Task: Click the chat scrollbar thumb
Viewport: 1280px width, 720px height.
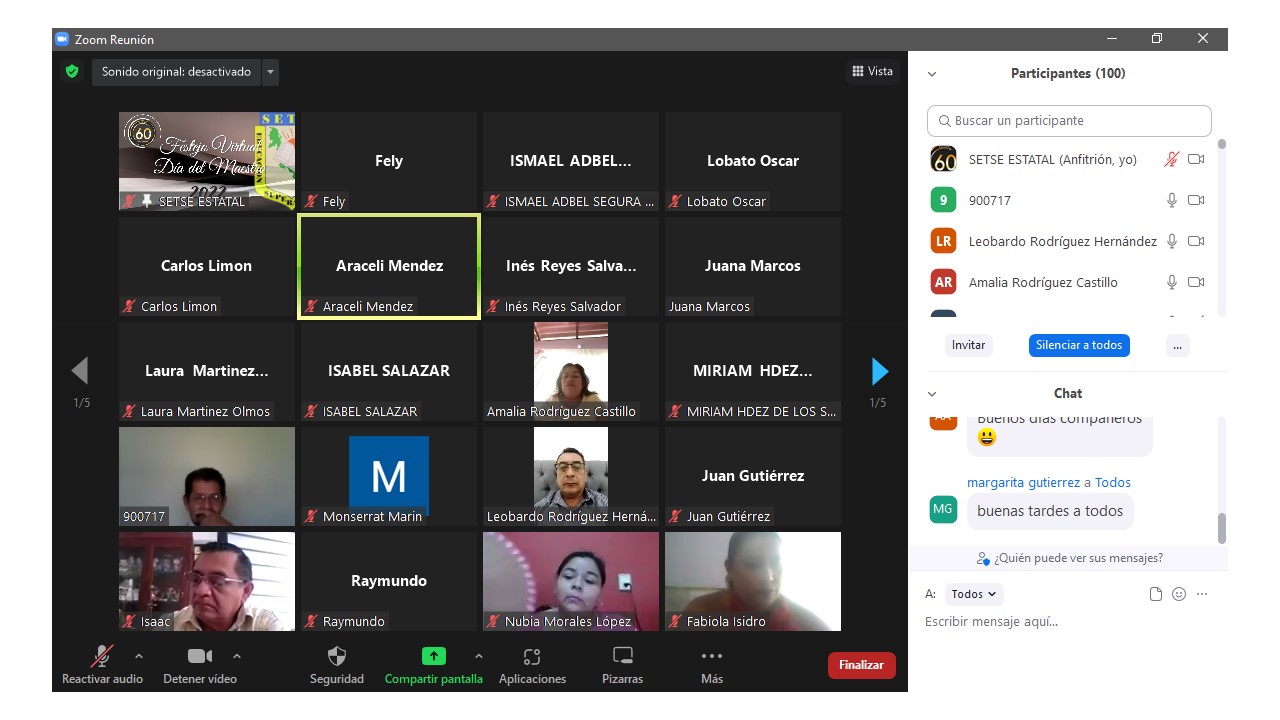Action: pos(1221,528)
